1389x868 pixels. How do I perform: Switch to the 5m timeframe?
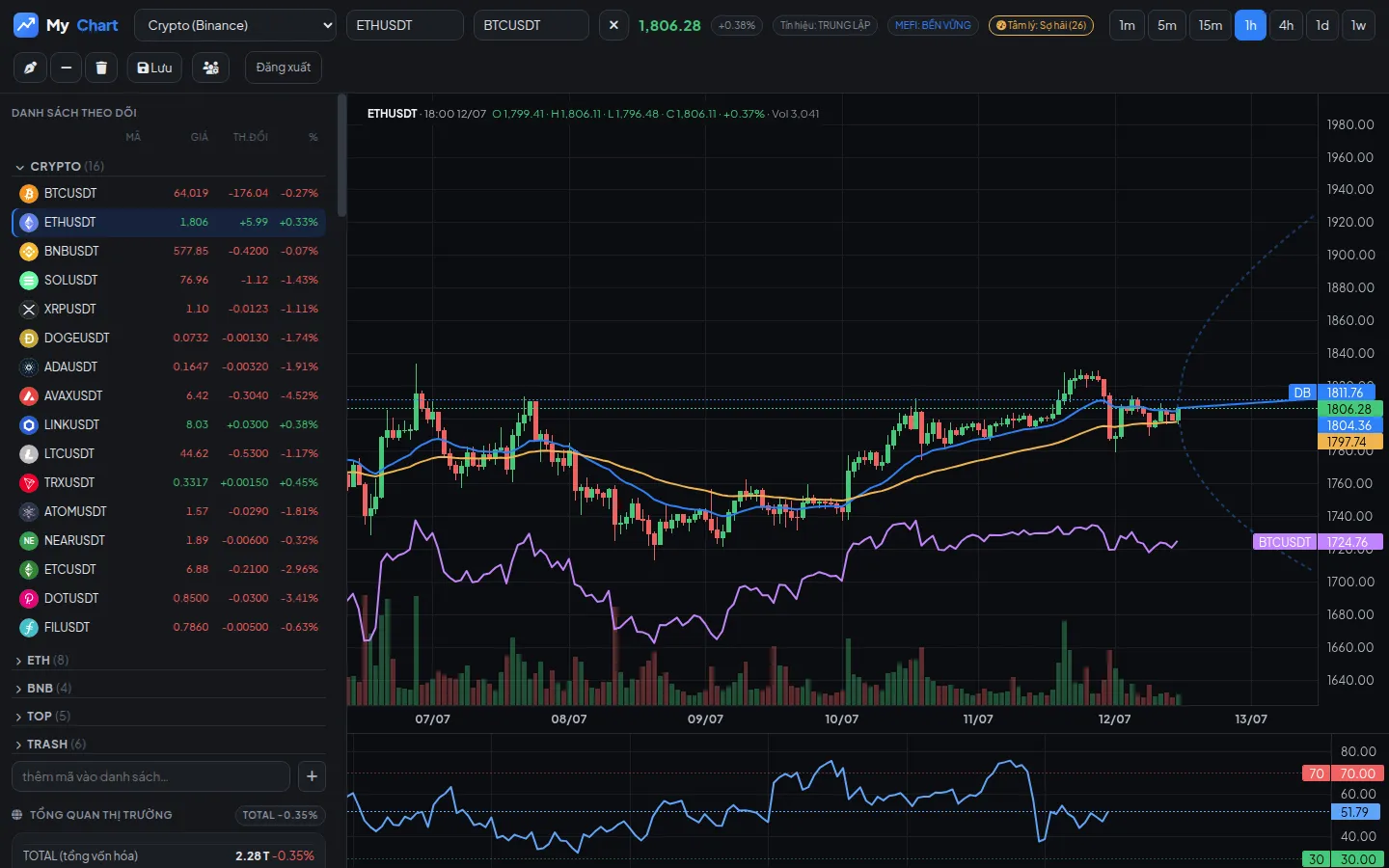[1167, 25]
